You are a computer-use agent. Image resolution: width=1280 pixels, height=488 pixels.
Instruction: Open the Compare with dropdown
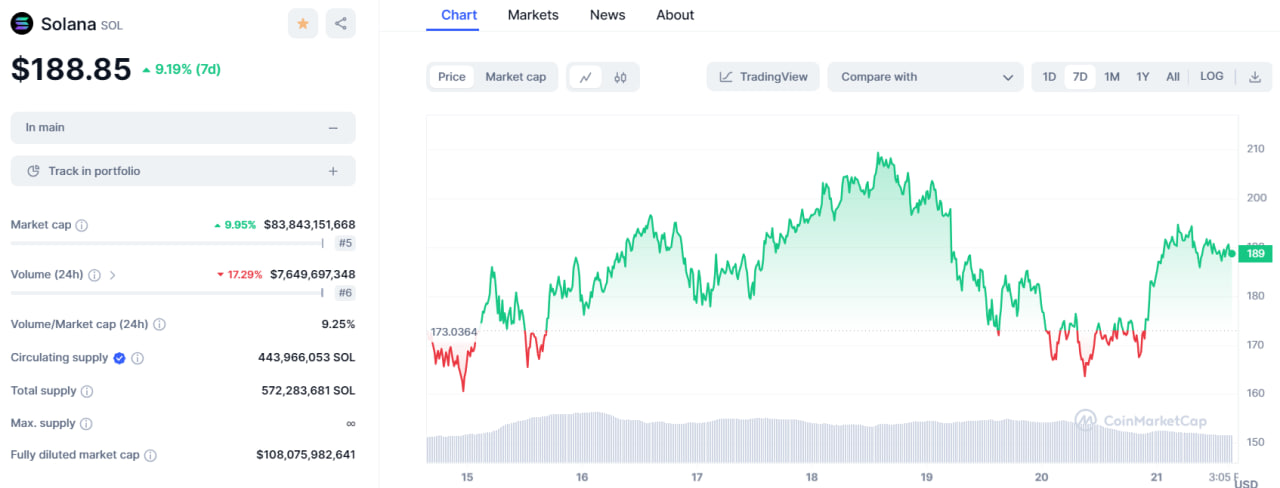925,77
